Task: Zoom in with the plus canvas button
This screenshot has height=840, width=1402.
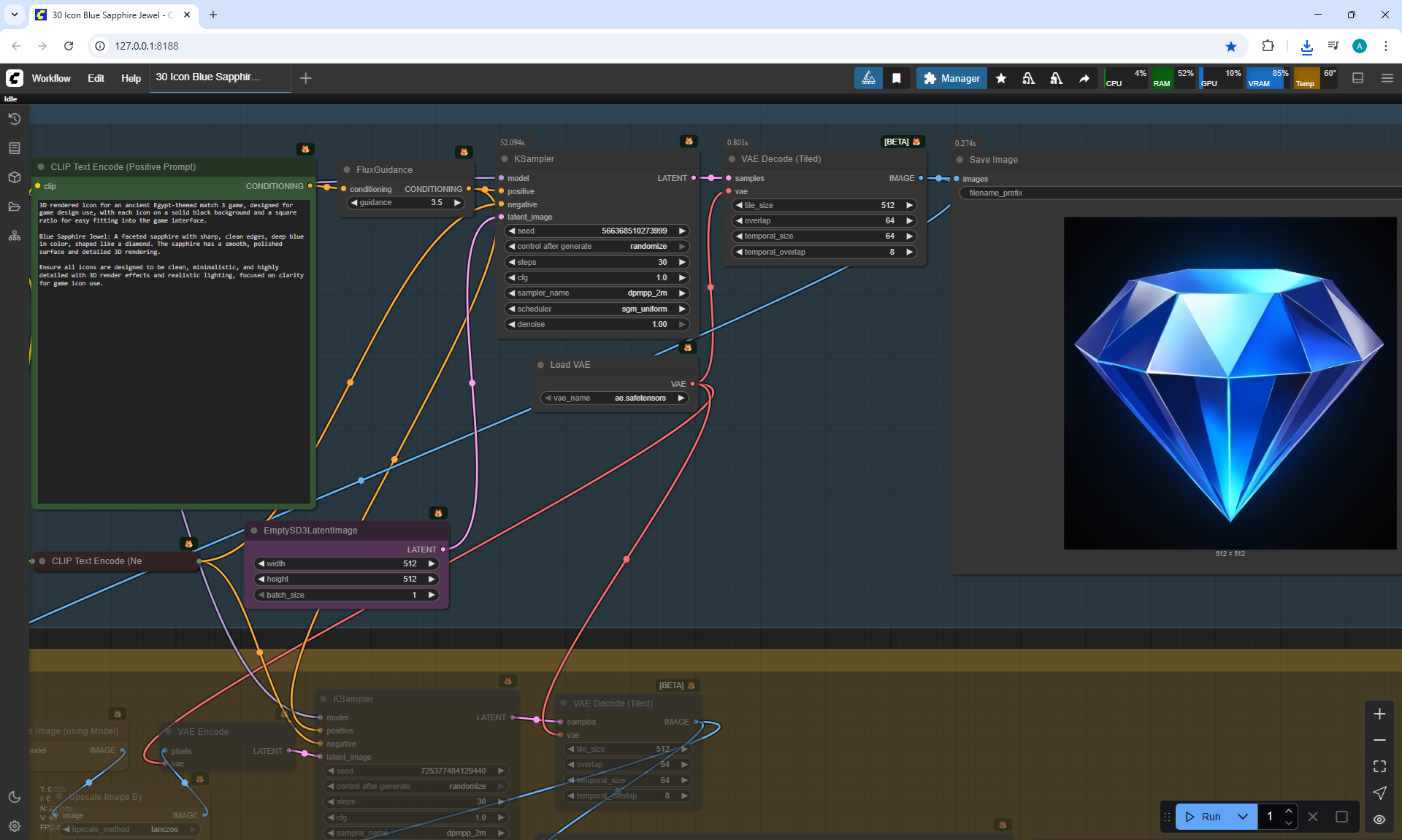Action: pyautogui.click(x=1379, y=714)
